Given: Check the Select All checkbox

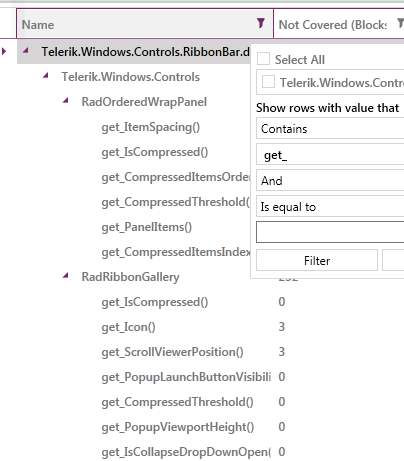Looking at the screenshot, I should [x=263, y=59].
